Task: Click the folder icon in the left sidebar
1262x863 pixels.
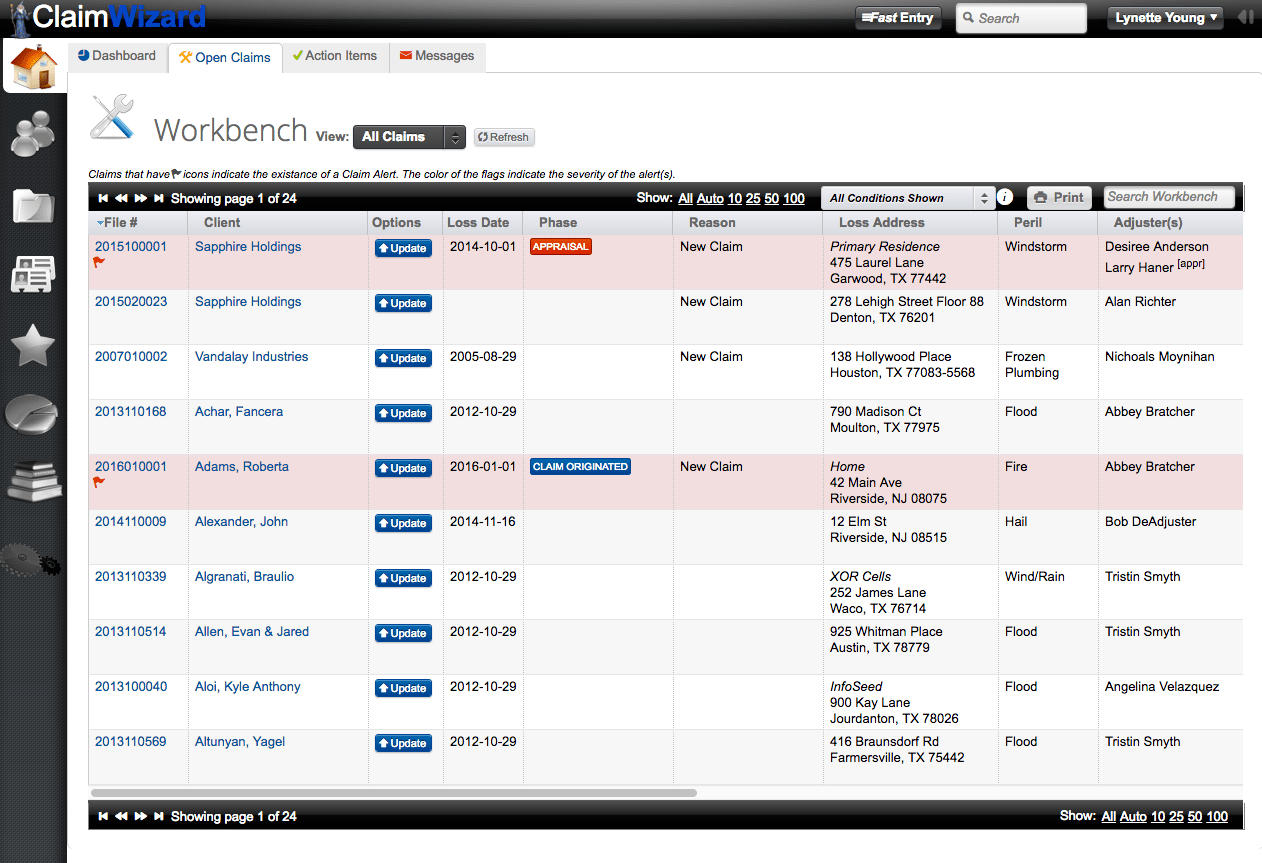Action: (x=33, y=205)
